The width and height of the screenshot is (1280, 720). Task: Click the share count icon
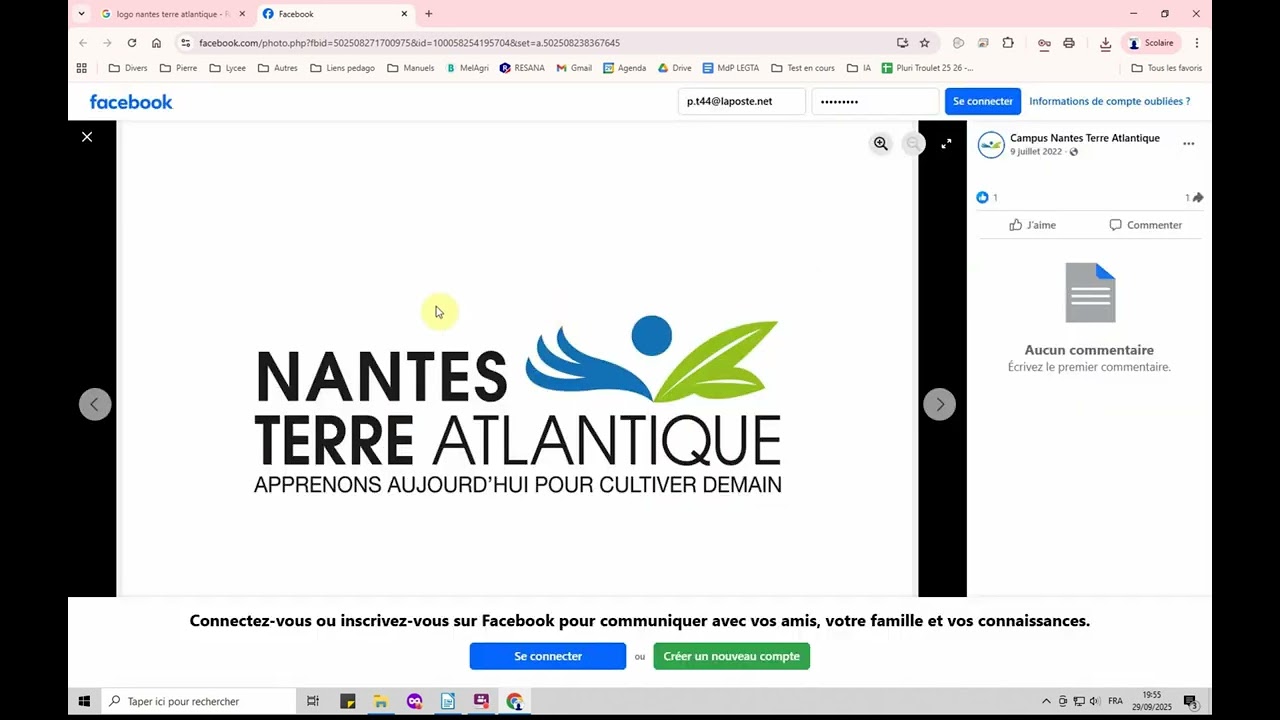click(x=1194, y=198)
